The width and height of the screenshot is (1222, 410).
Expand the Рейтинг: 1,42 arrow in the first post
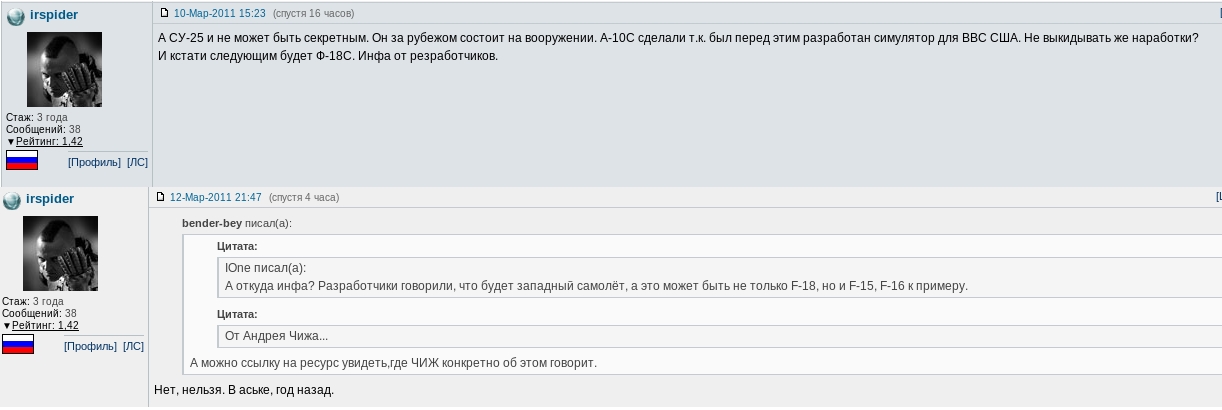(x=11, y=142)
